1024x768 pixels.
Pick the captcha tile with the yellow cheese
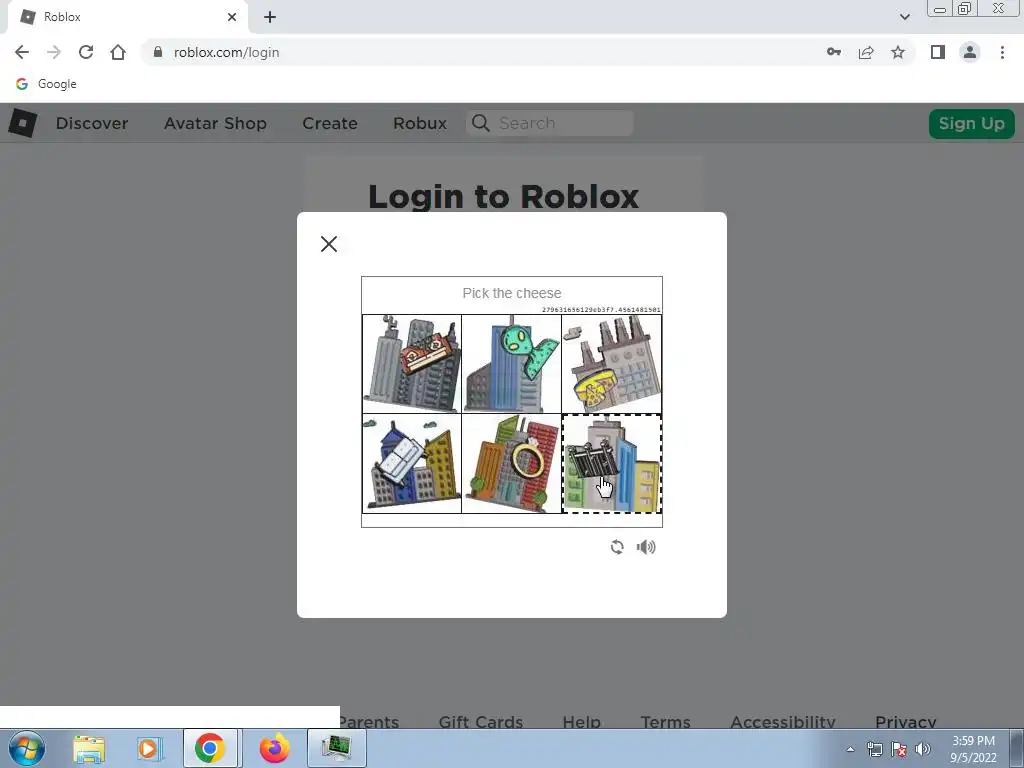[x=612, y=364]
